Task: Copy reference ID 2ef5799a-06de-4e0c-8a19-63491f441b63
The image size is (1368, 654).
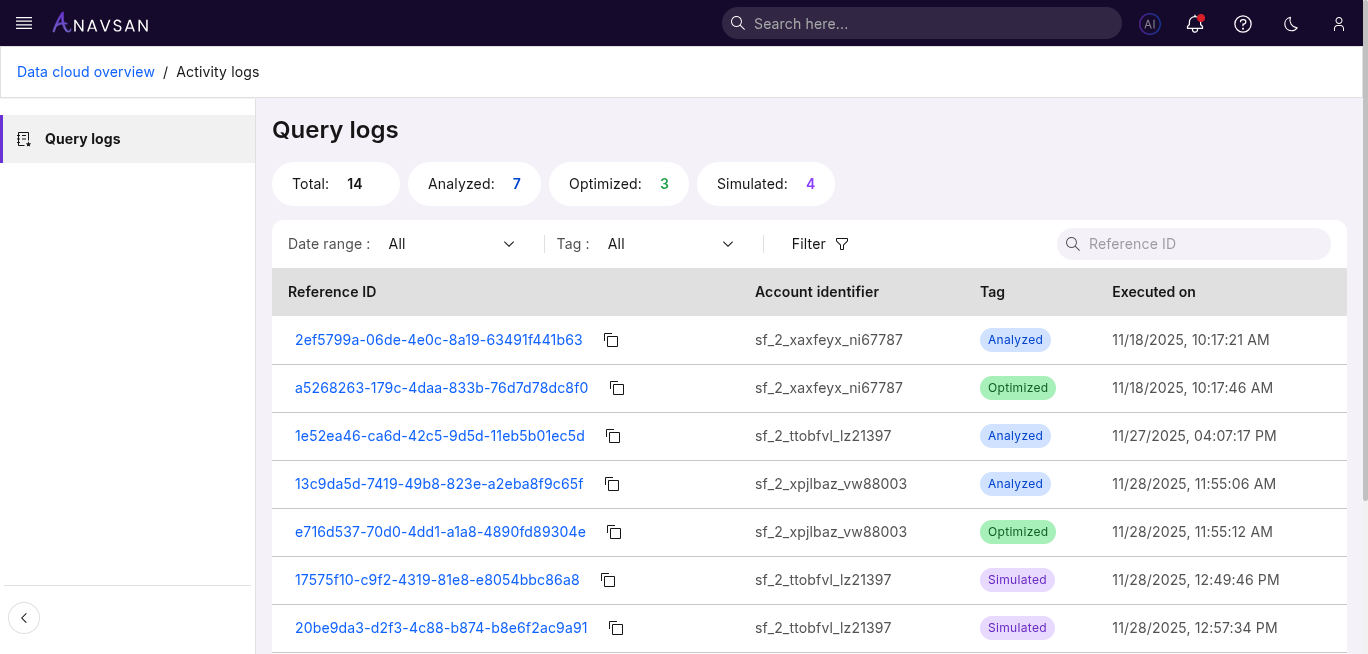Action: 611,340
